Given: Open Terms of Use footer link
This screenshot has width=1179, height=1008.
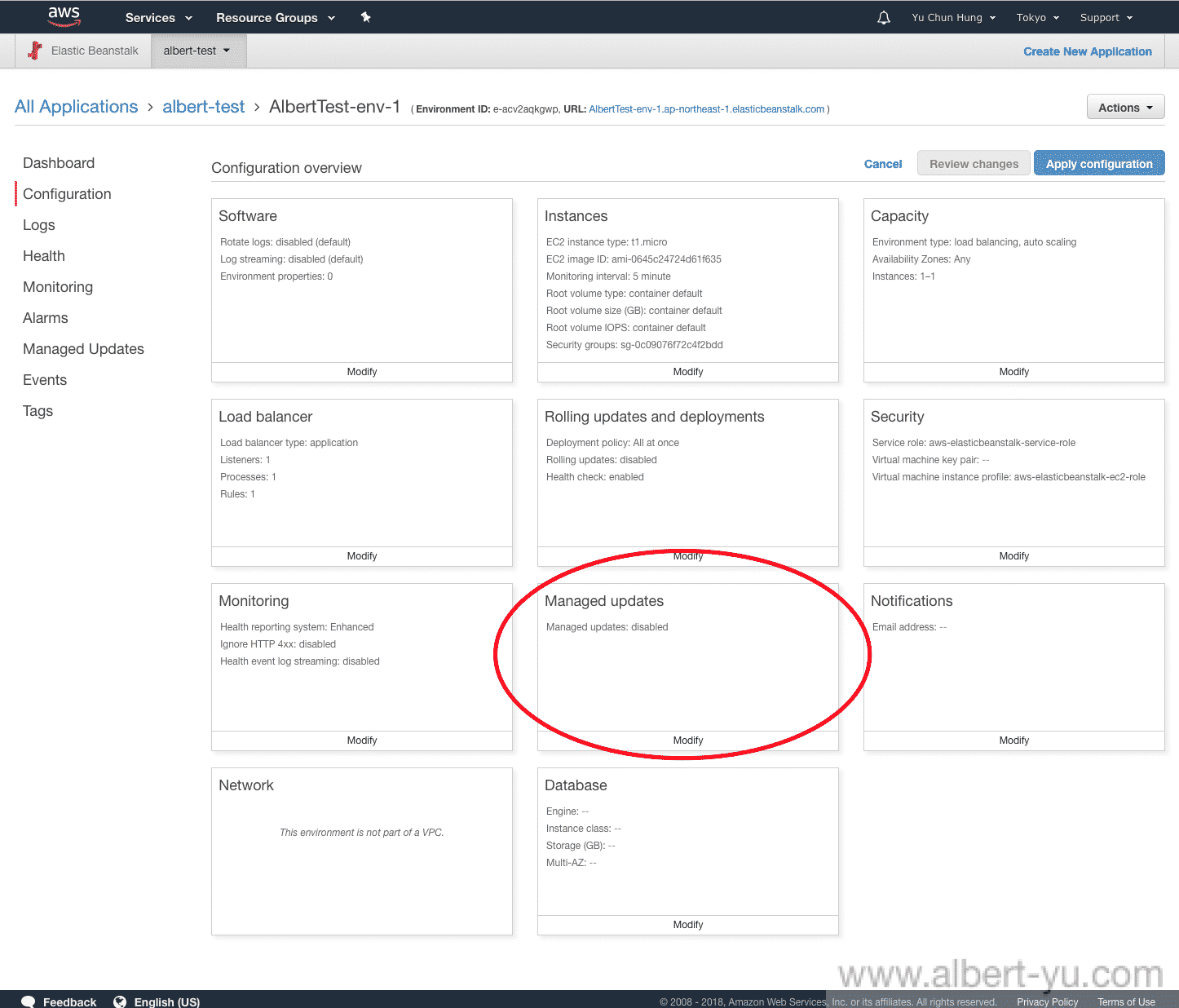Looking at the screenshot, I should point(1126,1002).
